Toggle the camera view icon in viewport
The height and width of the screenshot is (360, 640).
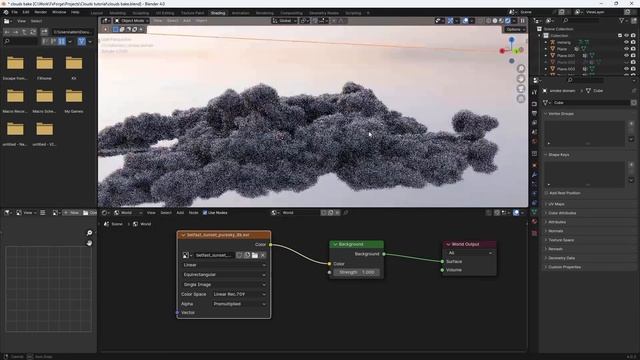pyautogui.click(x=521, y=89)
